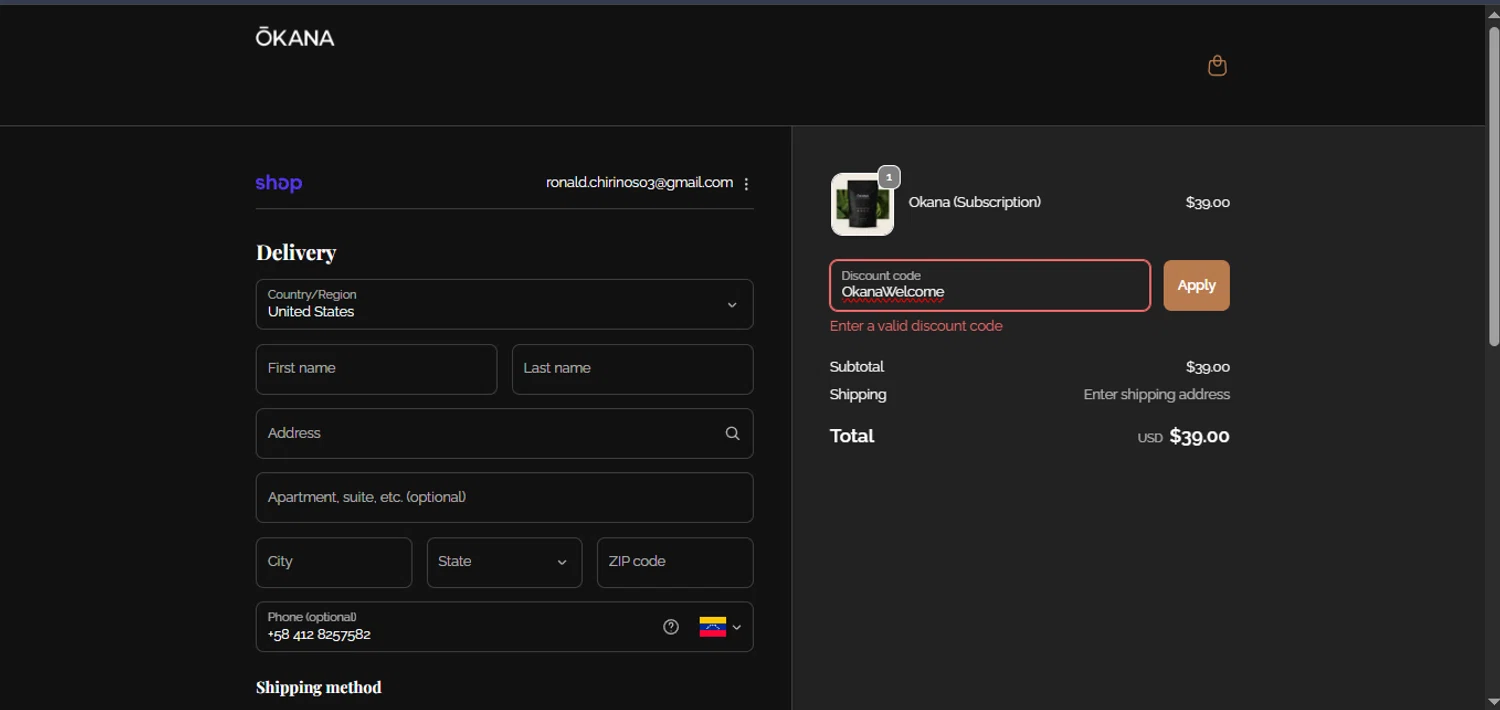Click into the City field
Screen dimensions: 1500x710
(x=334, y=562)
